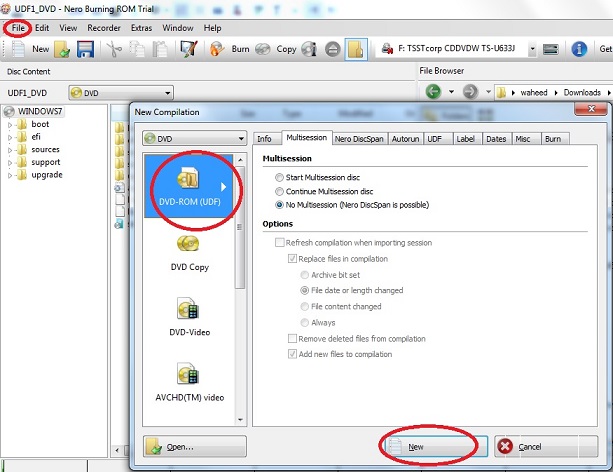Click the Eject disc toolbar icon
This screenshot has width=613, height=472.
coord(333,49)
